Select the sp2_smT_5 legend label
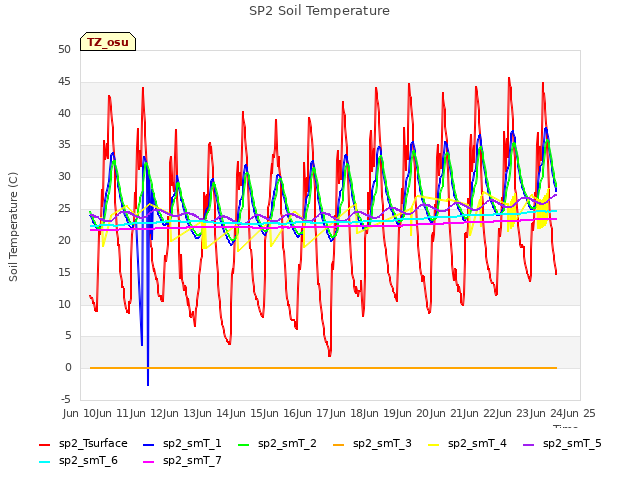 click(572, 444)
